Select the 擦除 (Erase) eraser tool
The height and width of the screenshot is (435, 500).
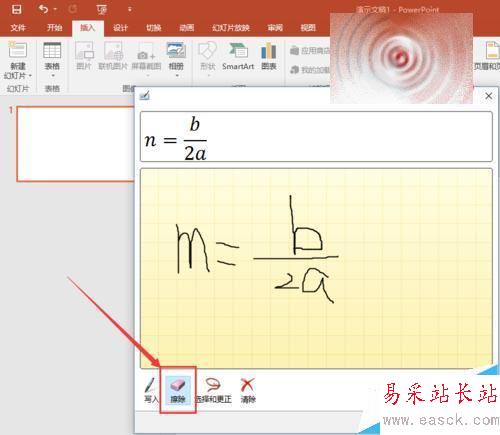click(178, 390)
